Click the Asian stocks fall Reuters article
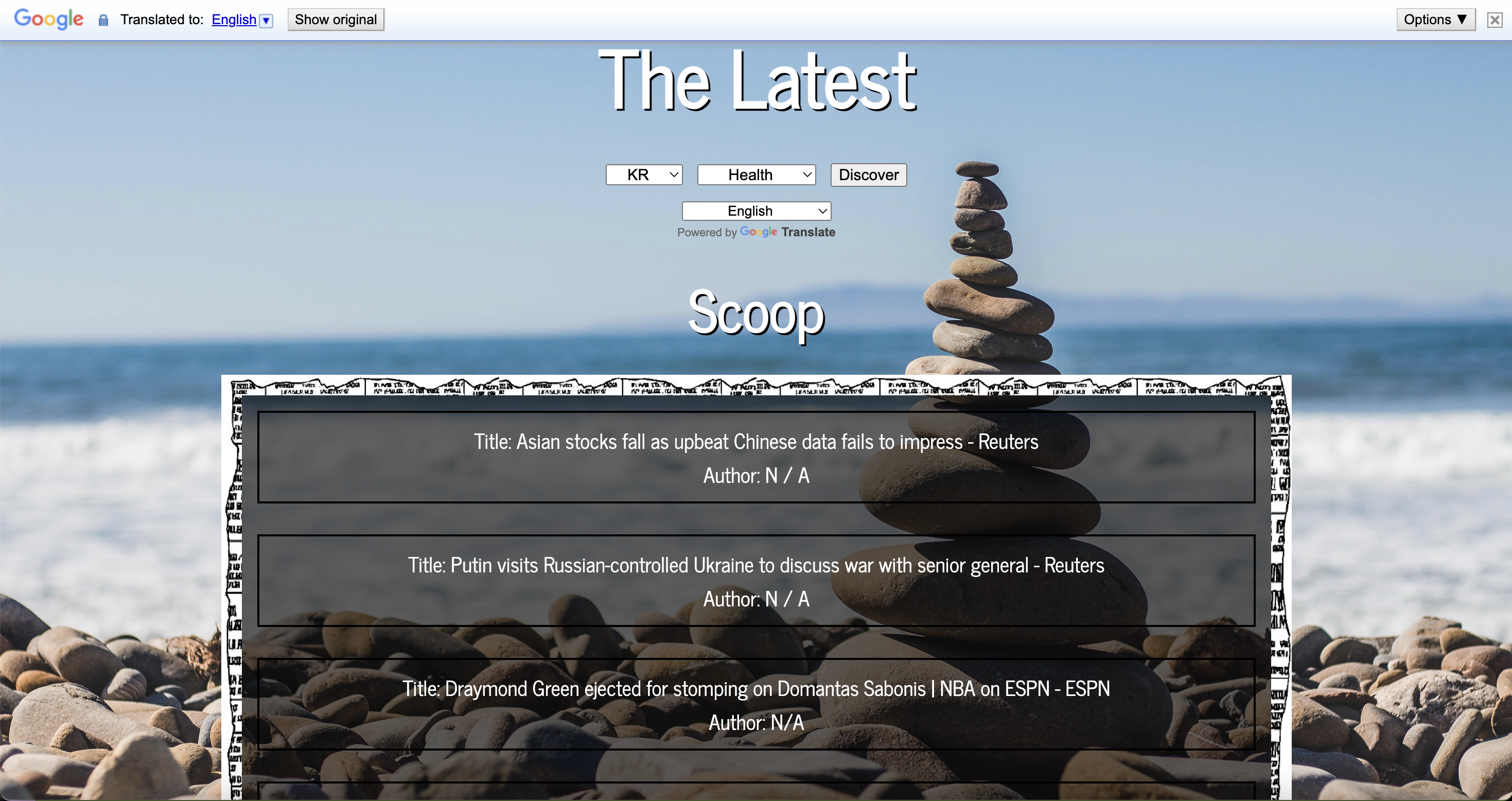Screen dimensions: 1512x801 (756, 457)
